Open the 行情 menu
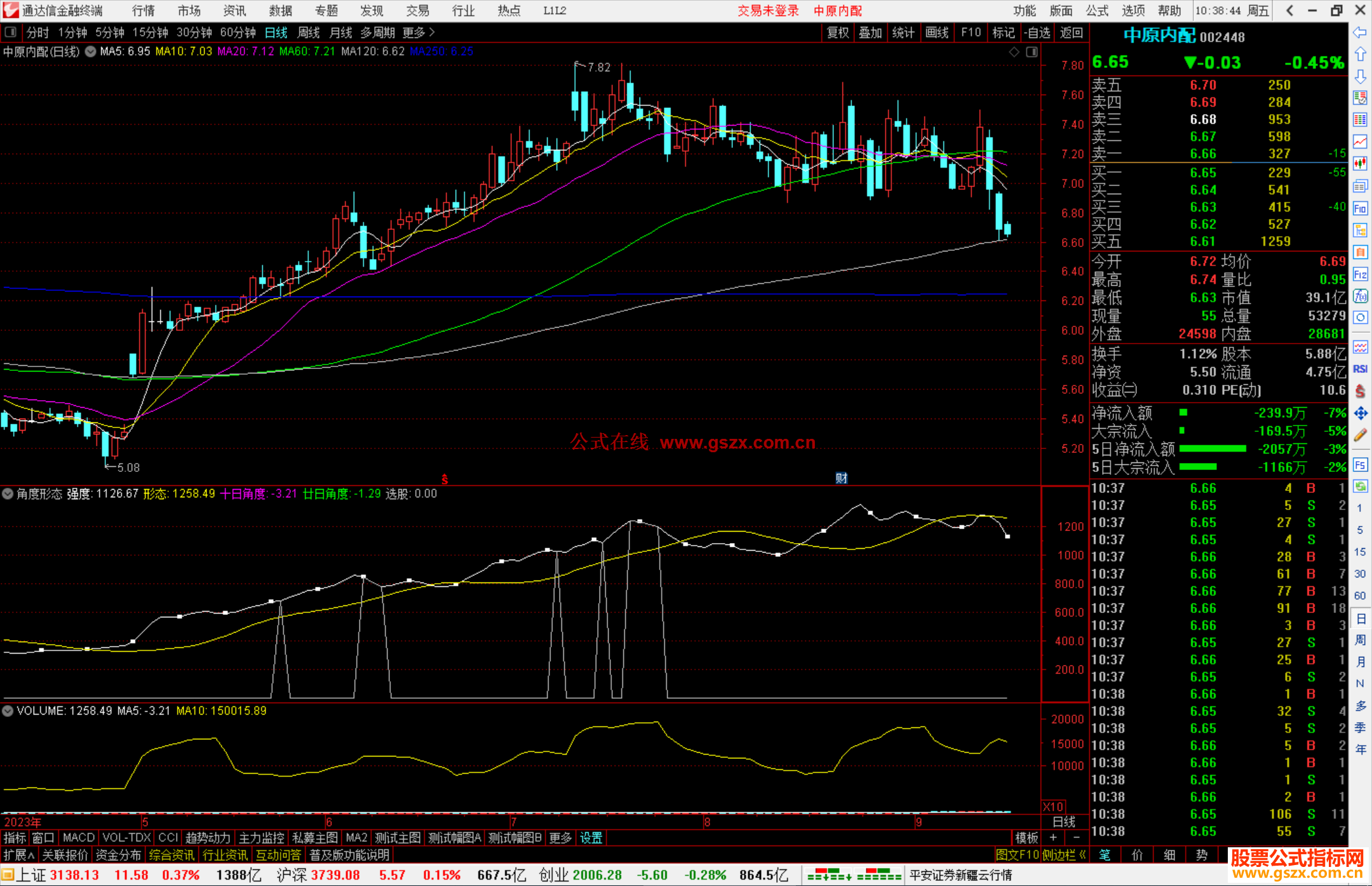 tap(143, 11)
